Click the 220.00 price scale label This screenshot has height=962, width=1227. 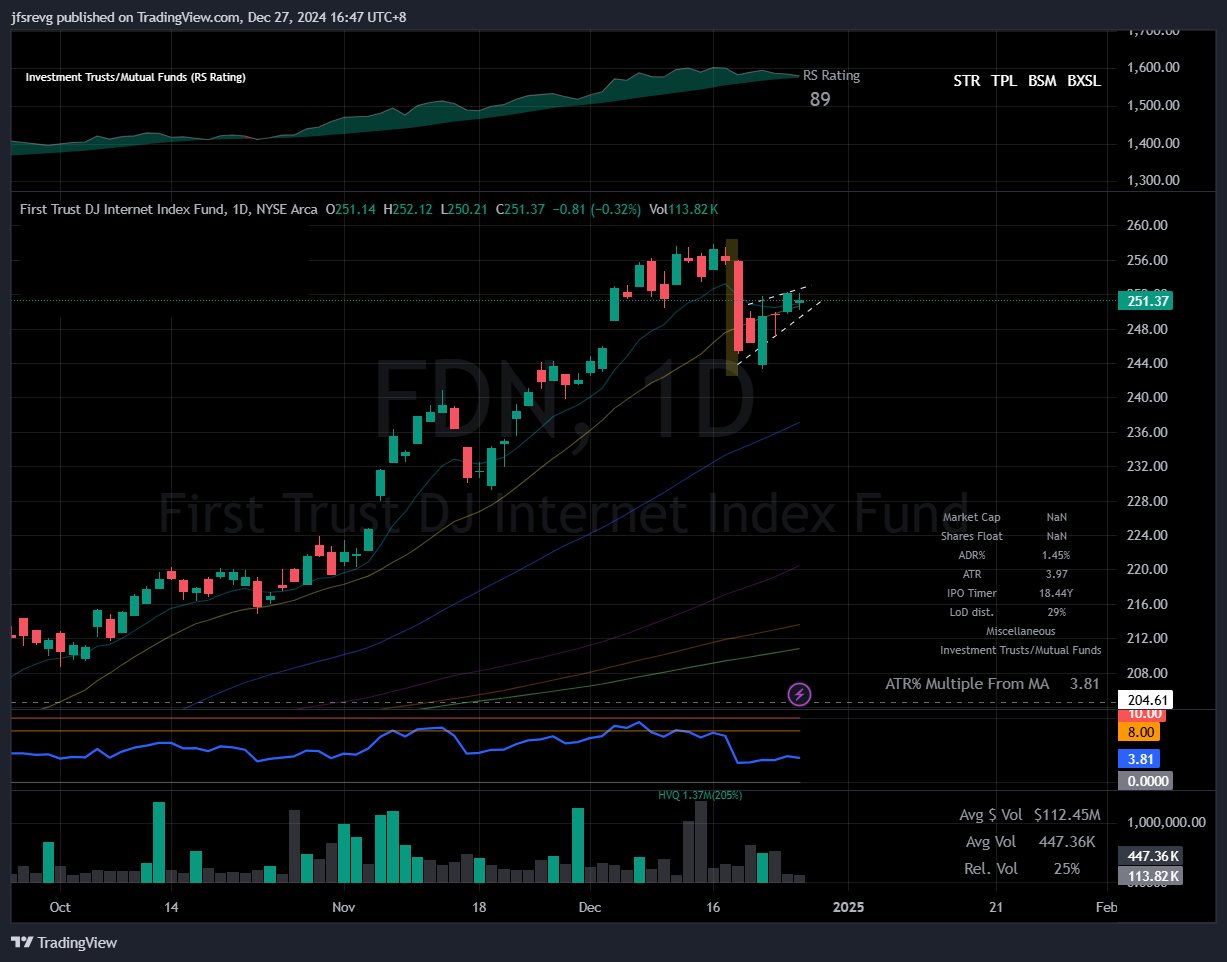[1145, 569]
